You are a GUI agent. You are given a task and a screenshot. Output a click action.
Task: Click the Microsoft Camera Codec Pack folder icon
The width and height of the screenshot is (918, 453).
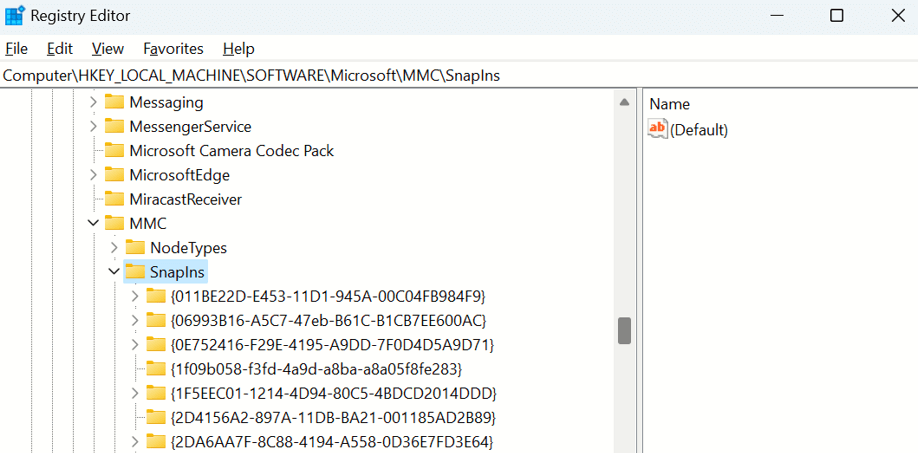tap(114, 151)
